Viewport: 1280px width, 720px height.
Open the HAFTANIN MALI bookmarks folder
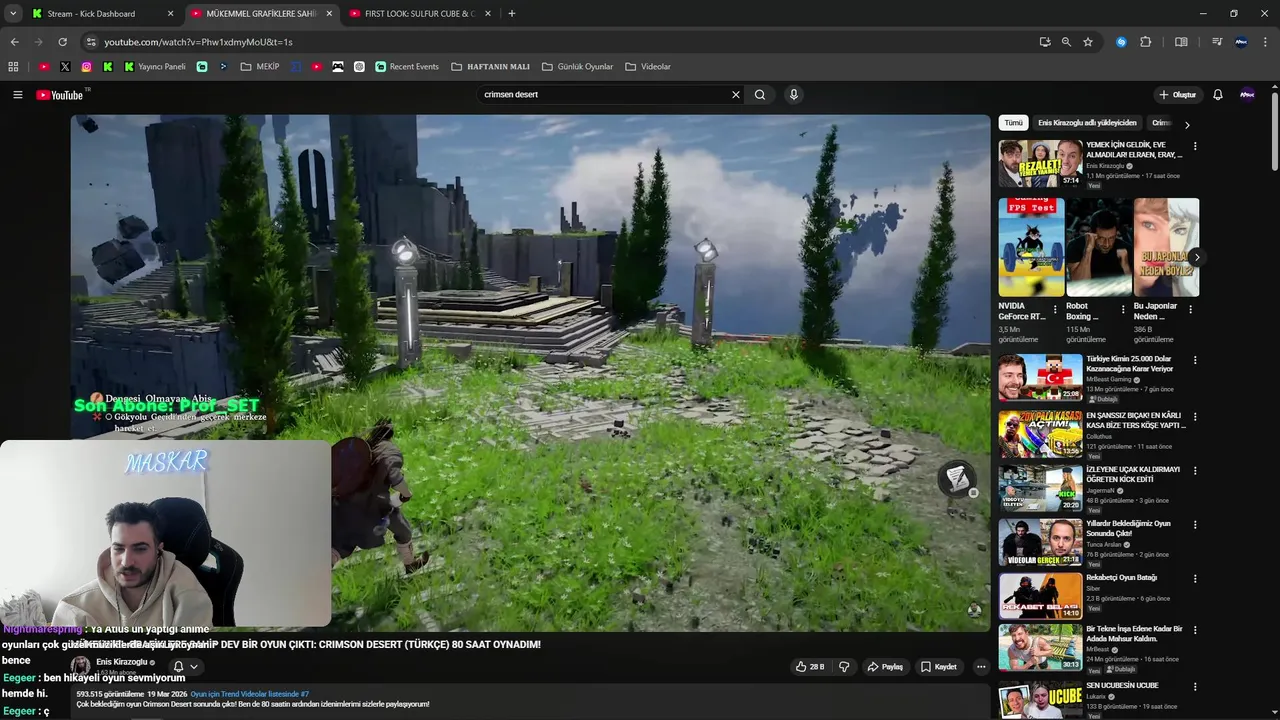click(x=490, y=67)
